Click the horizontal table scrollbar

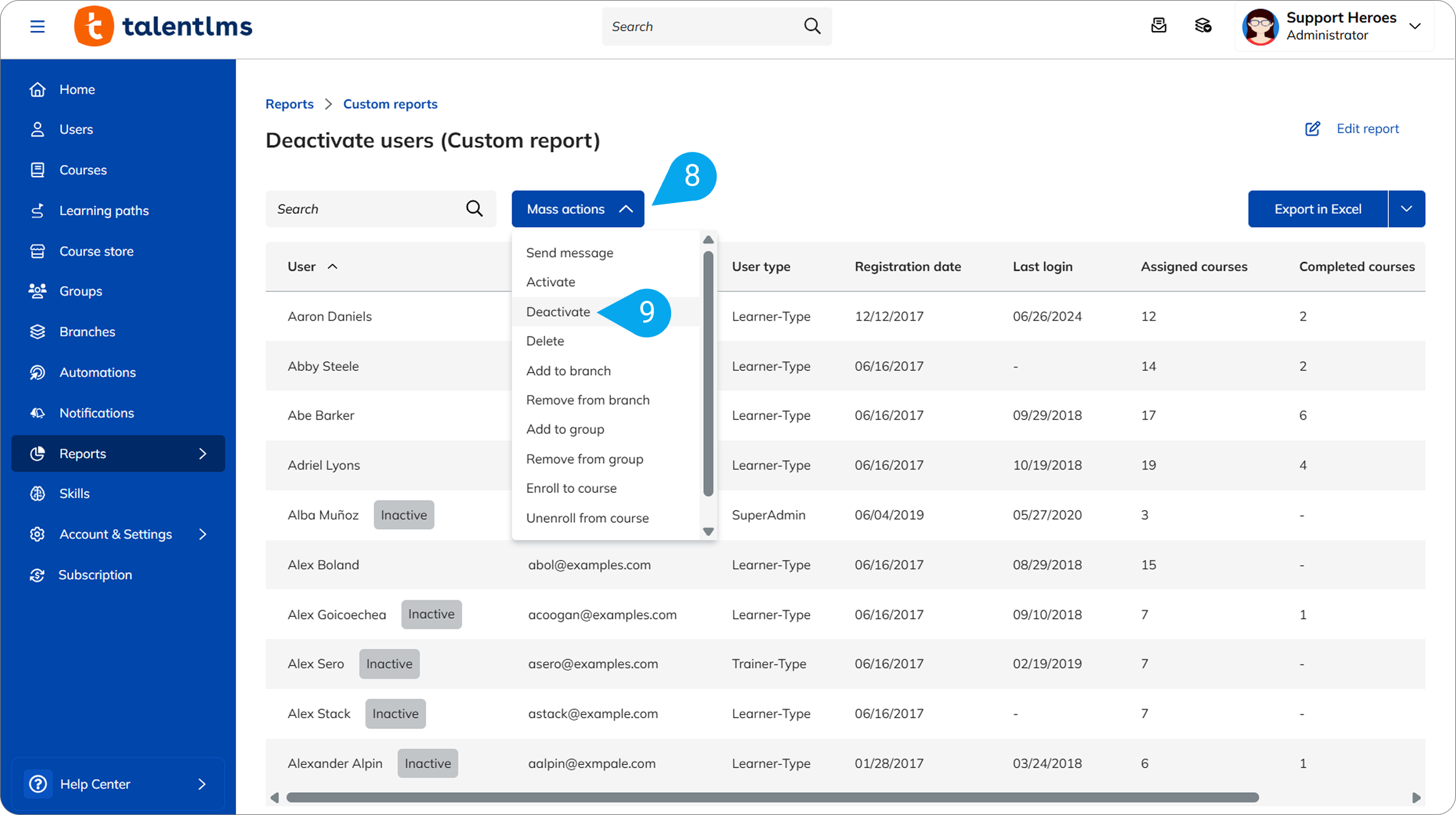coord(772,797)
